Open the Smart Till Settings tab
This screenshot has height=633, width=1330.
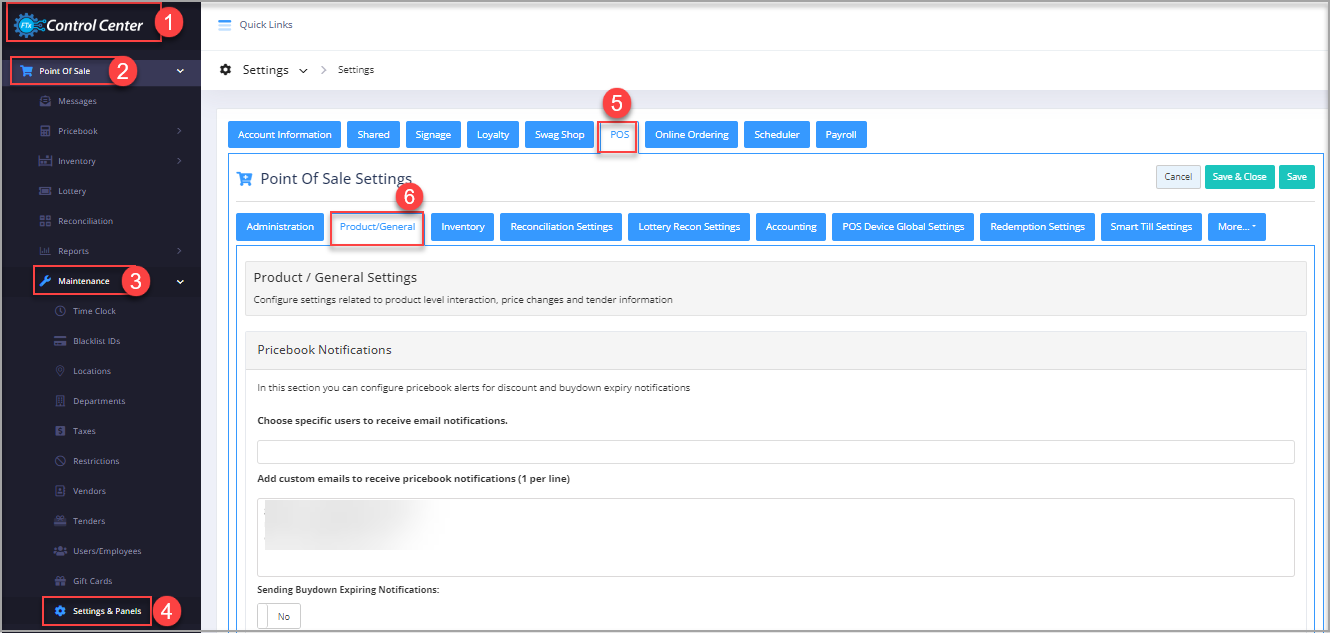[1151, 227]
